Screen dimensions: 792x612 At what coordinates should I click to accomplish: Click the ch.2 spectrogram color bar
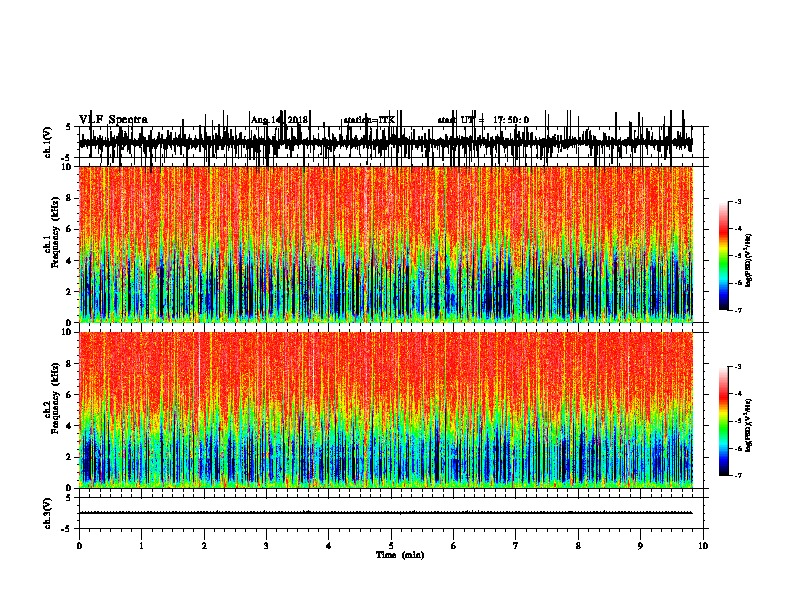tap(723, 421)
